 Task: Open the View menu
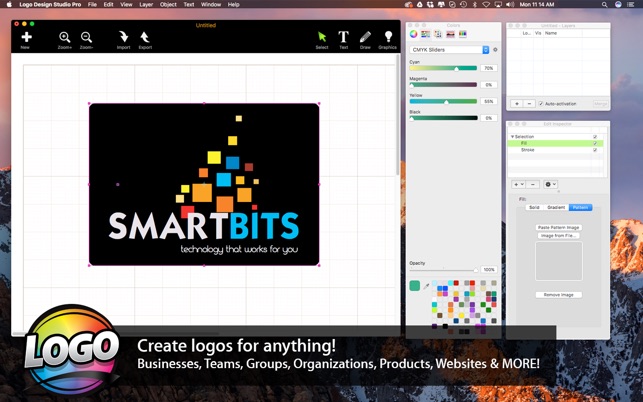(x=126, y=5)
